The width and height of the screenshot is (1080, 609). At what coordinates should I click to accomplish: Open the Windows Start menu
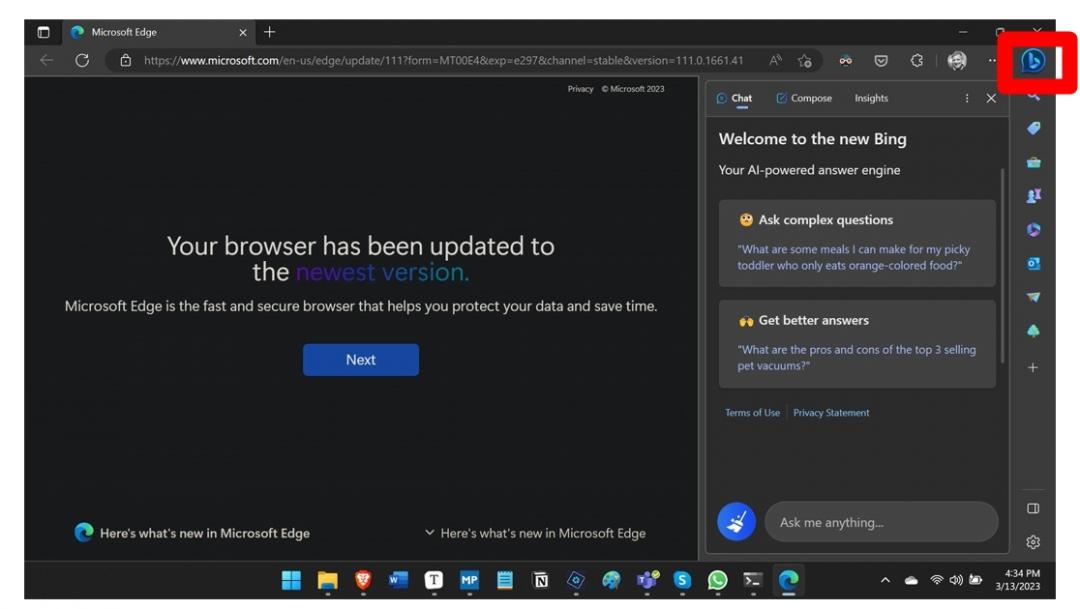pyautogui.click(x=291, y=581)
